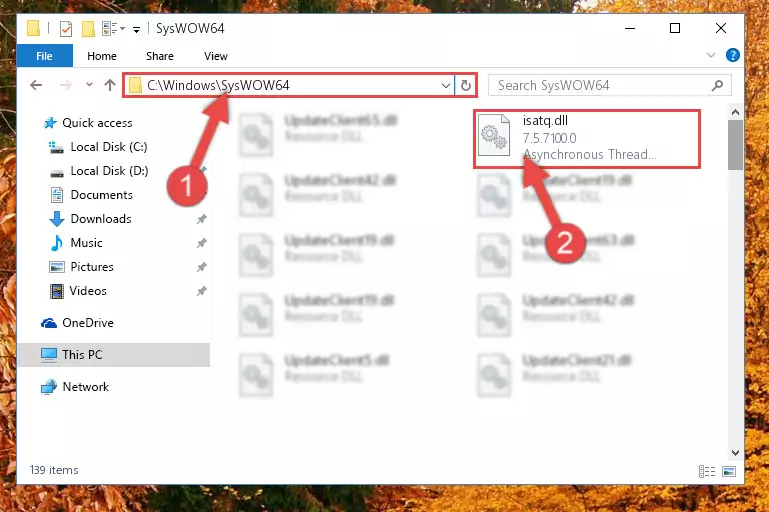The height and width of the screenshot is (512, 769).
Task: Click the pin icon next to Videos
Action: (x=202, y=291)
